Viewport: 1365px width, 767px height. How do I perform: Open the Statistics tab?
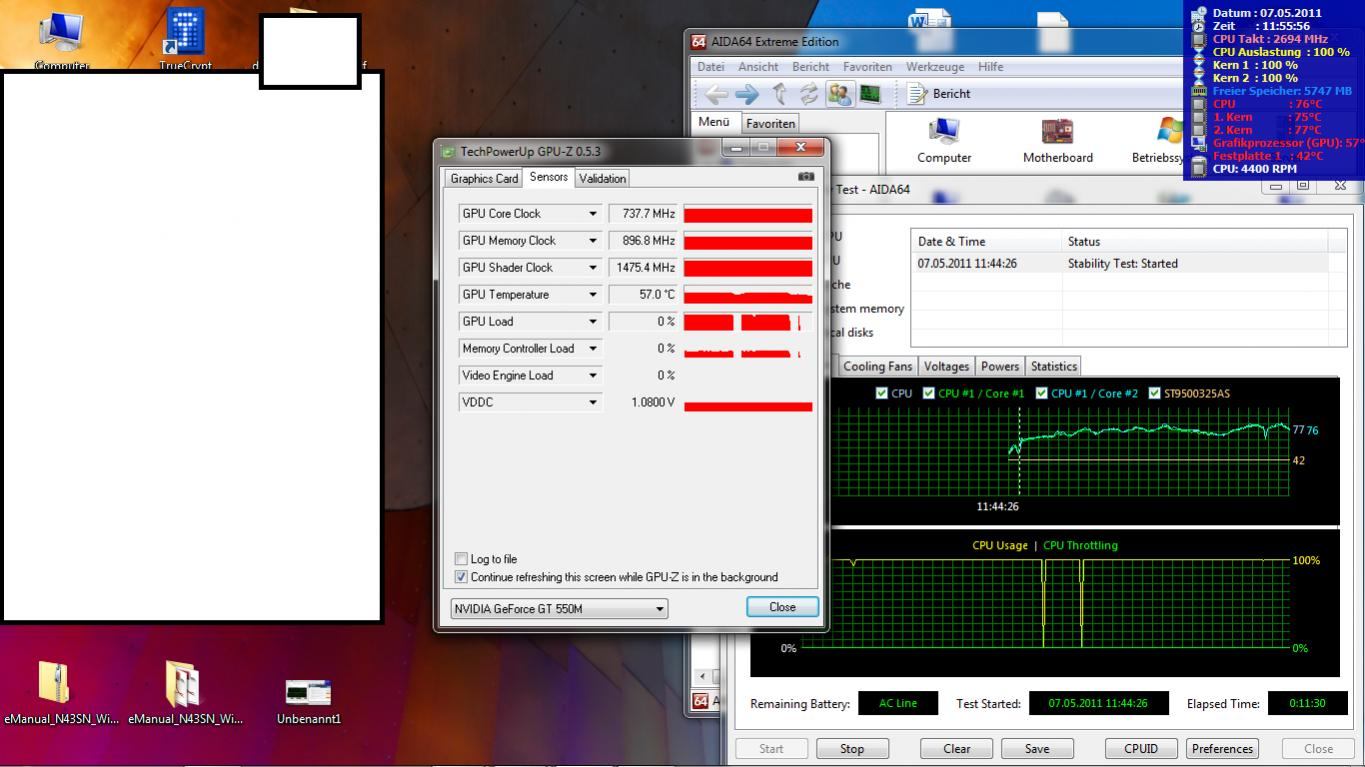tap(1053, 367)
